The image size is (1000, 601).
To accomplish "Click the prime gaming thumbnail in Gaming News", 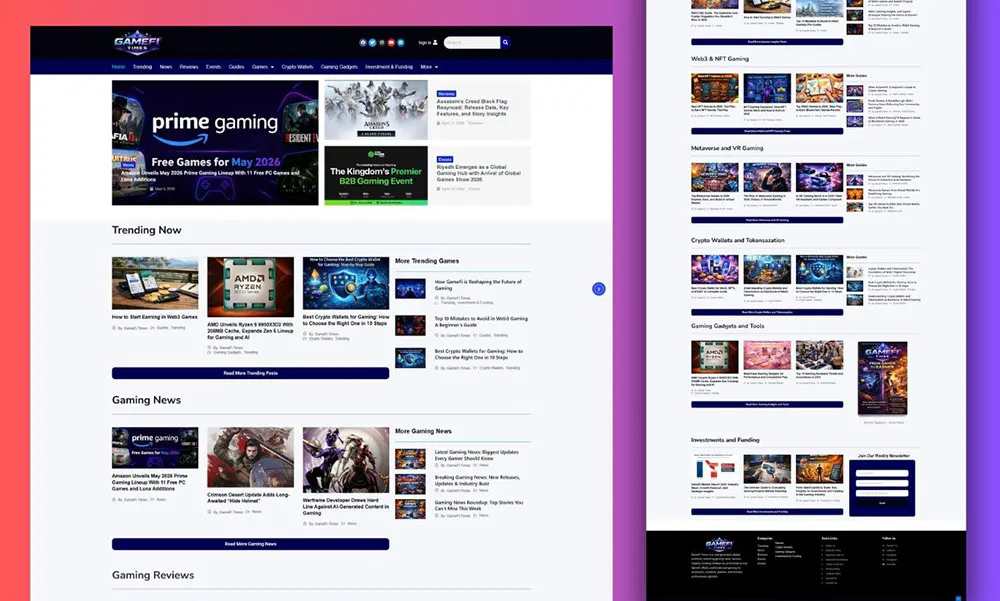I will pyautogui.click(x=155, y=448).
